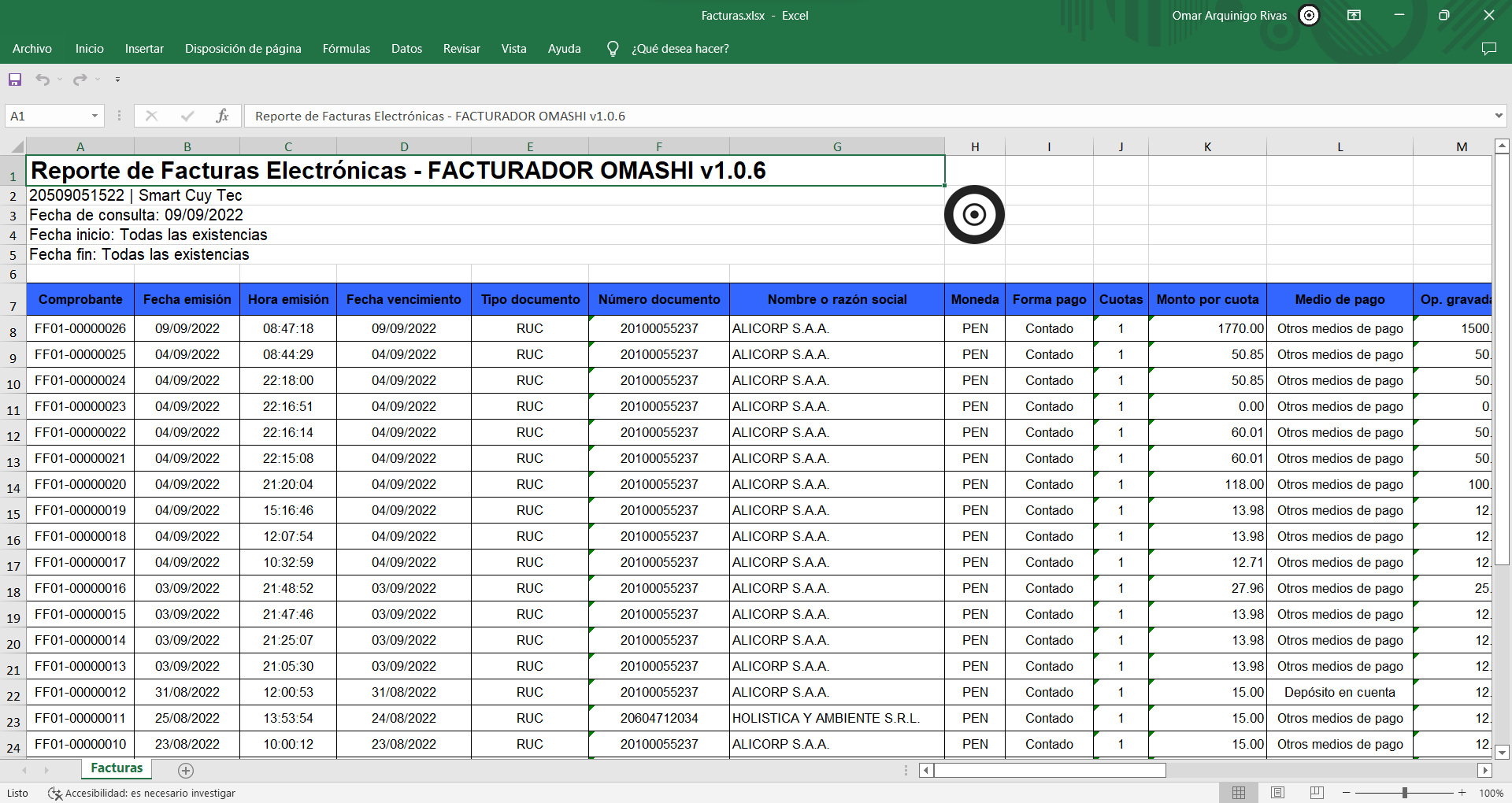This screenshot has height=803, width=1512.
Task: Select row 7 header
Action: [13, 300]
